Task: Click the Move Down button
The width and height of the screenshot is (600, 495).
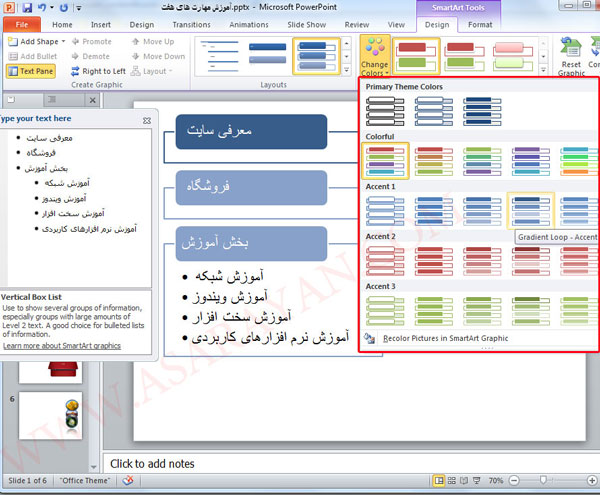Action: pyautogui.click(x=155, y=57)
